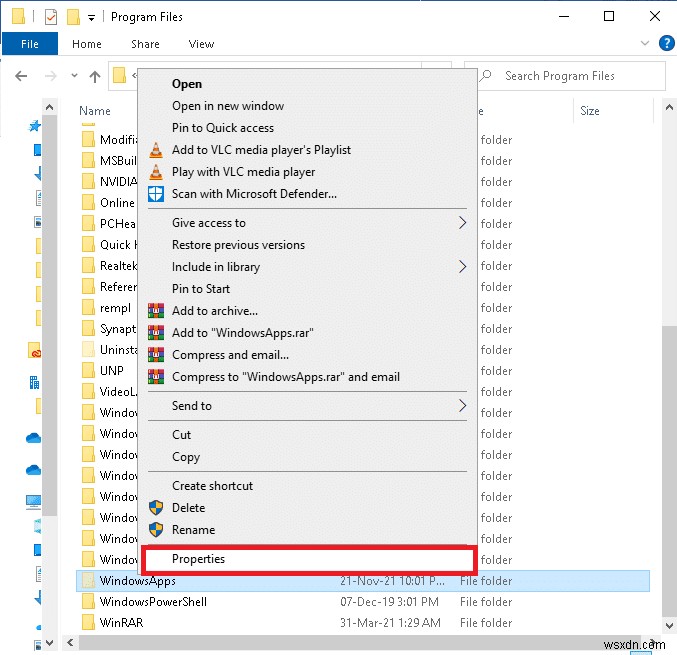677x655 pixels.
Task: Click the blue Help question mark icon
Action: click(x=666, y=43)
